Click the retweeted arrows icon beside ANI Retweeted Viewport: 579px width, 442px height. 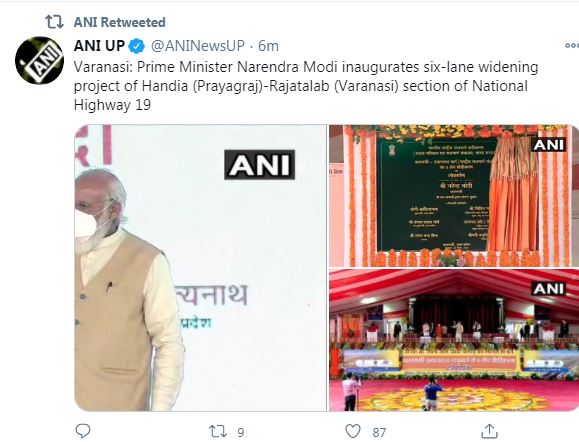pos(54,22)
